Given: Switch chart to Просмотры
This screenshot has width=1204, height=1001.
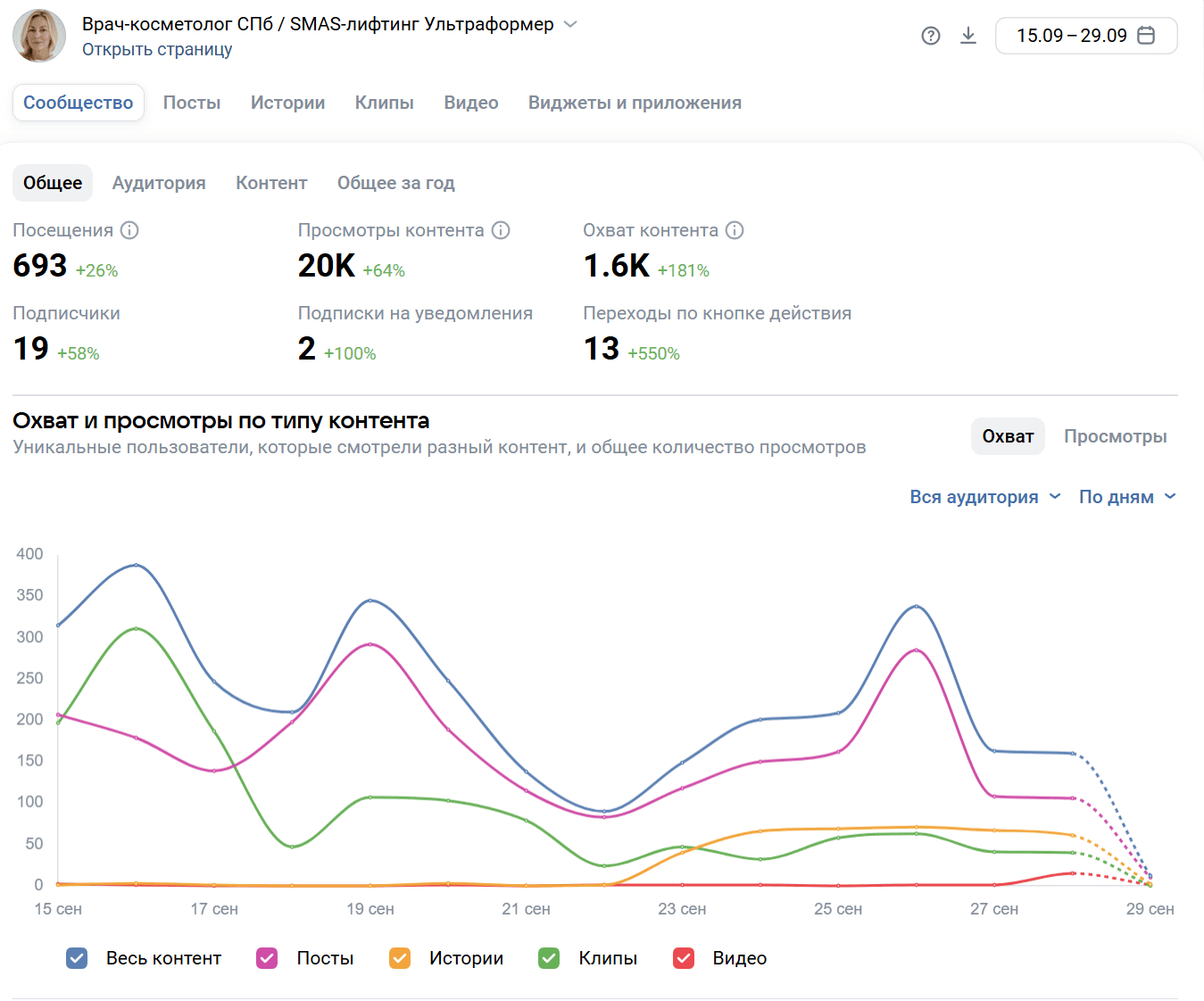Looking at the screenshot, I should coord(1115,436).
